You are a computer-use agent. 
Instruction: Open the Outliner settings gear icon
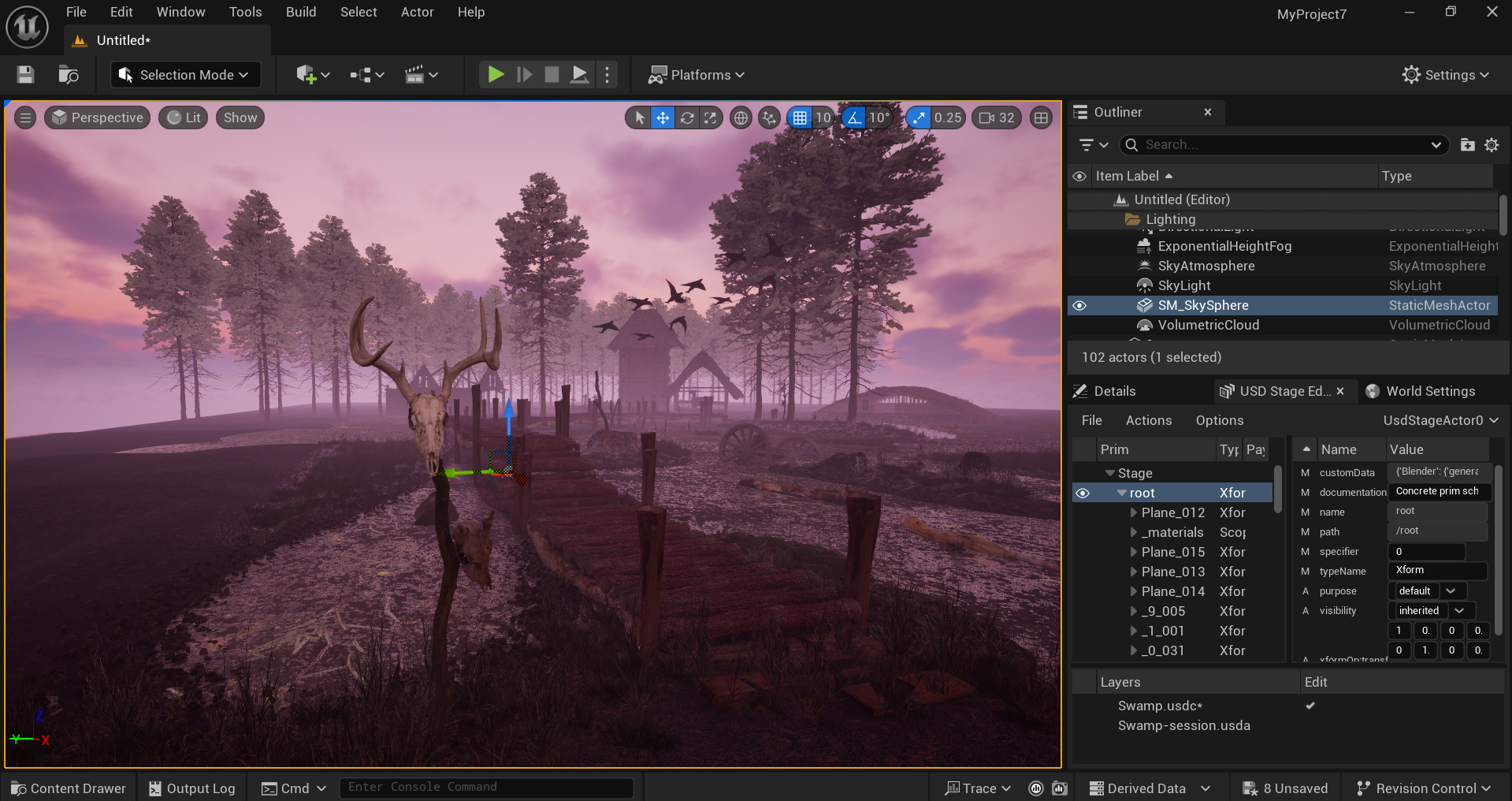(1492, 145)
